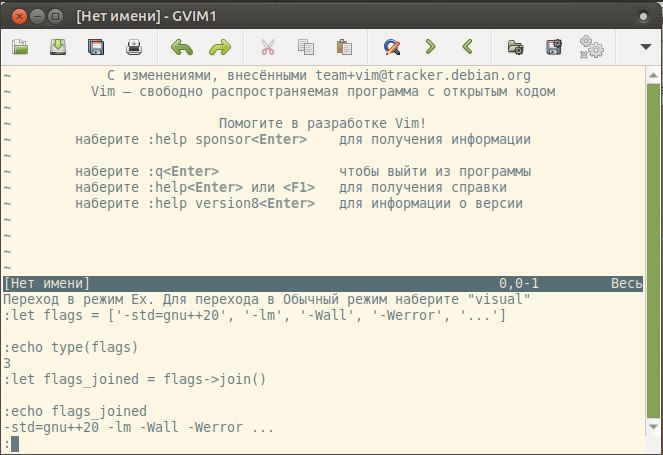Click the 'team+vim@tracker.debian.org' text
The width and height of the screenshot is (663, 455).
(x=423, y=75)
